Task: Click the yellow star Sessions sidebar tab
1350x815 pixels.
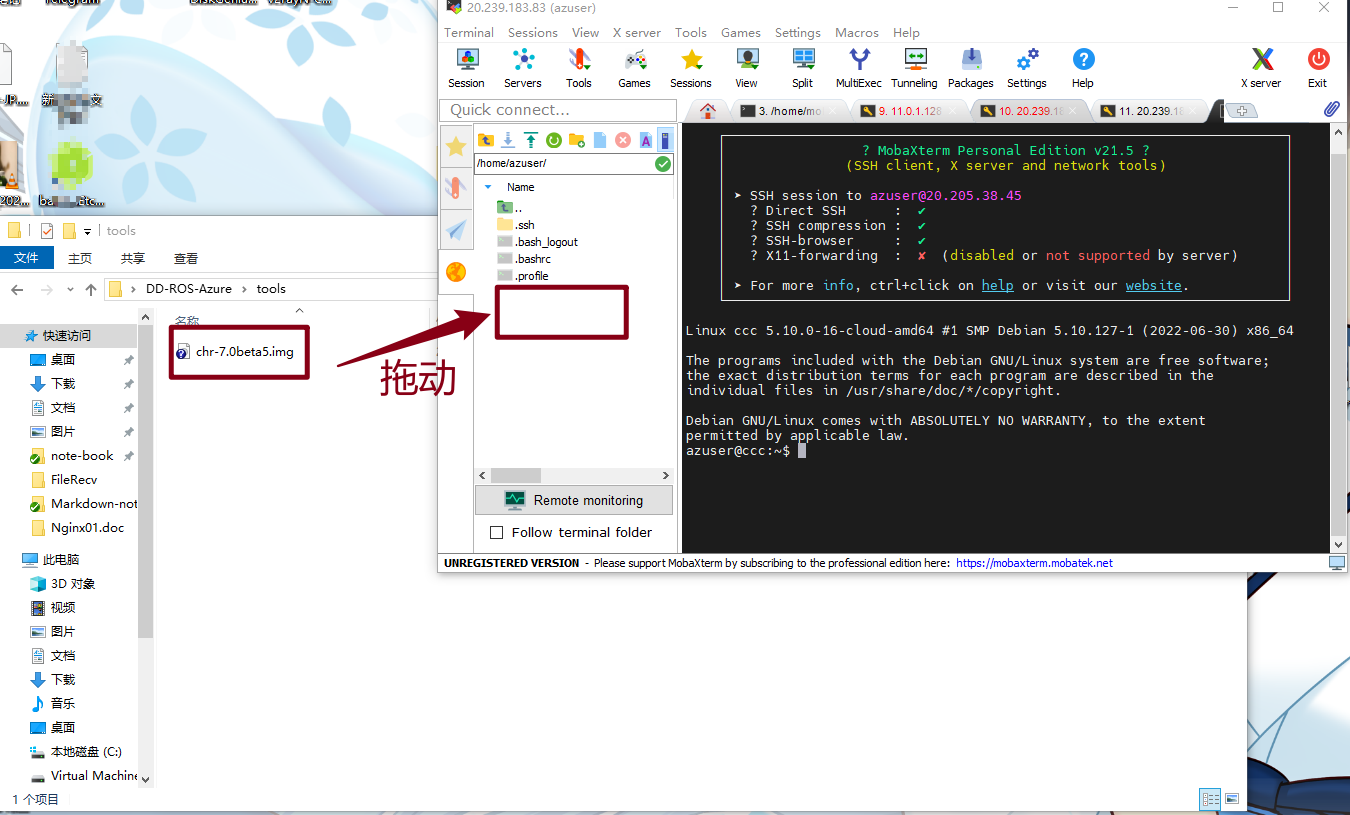Action: (456, 147)
